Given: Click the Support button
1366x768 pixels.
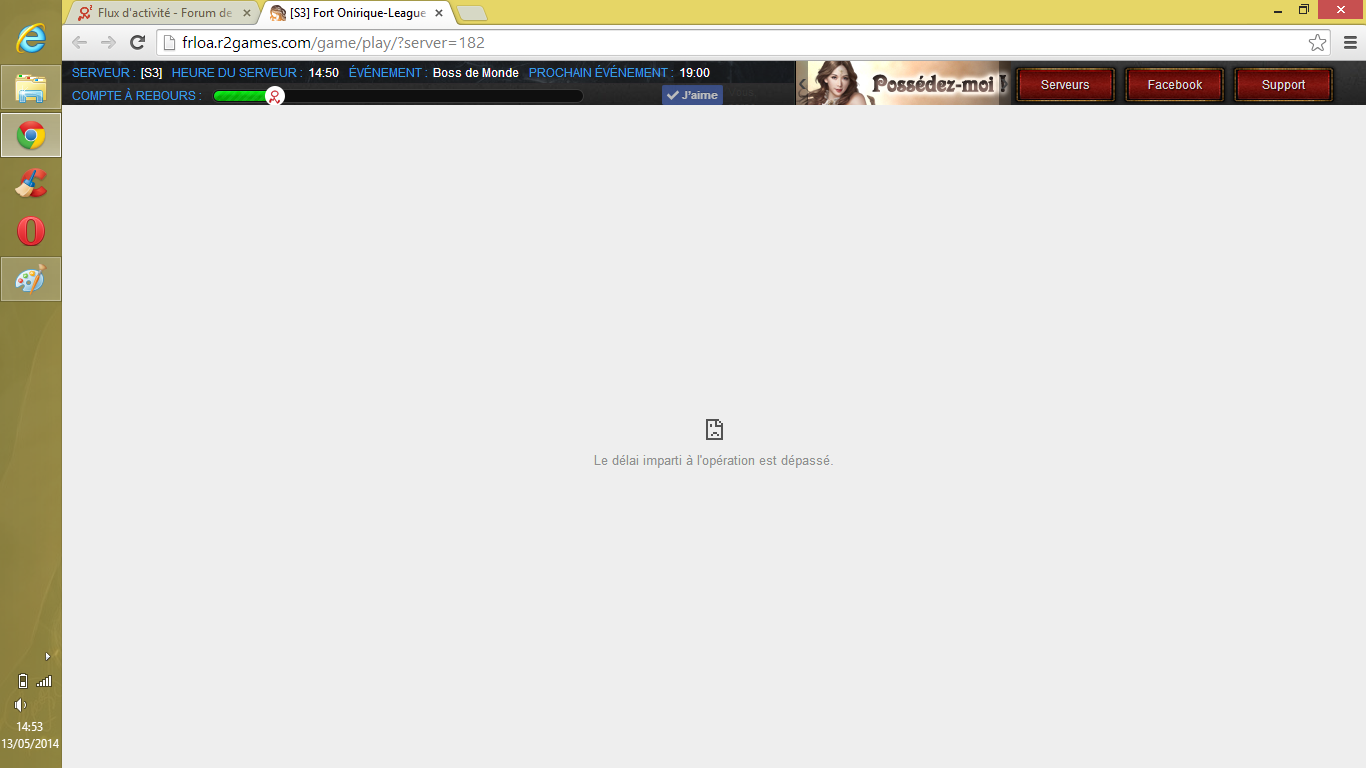Looking at the screenshot, I should click(1283, 85).
